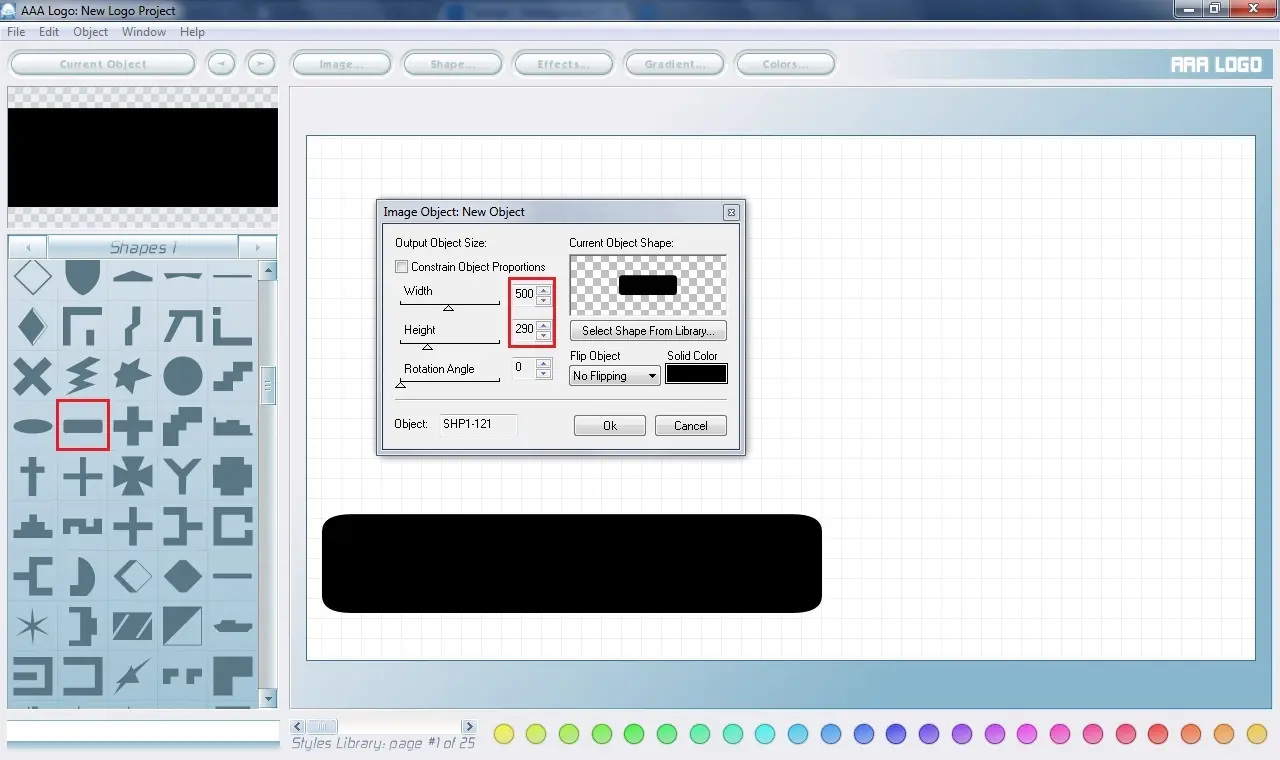Open the Solid Color black swatch
This screenshot has height=760, width=1280.
pyautogui.click(x=696, y=374)
